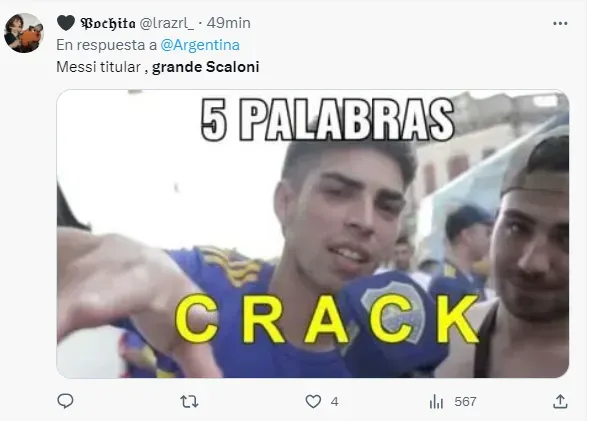The image size is (613, 421).
Task: Open the three-dot more options menu
Action: [x=560, y=23]
